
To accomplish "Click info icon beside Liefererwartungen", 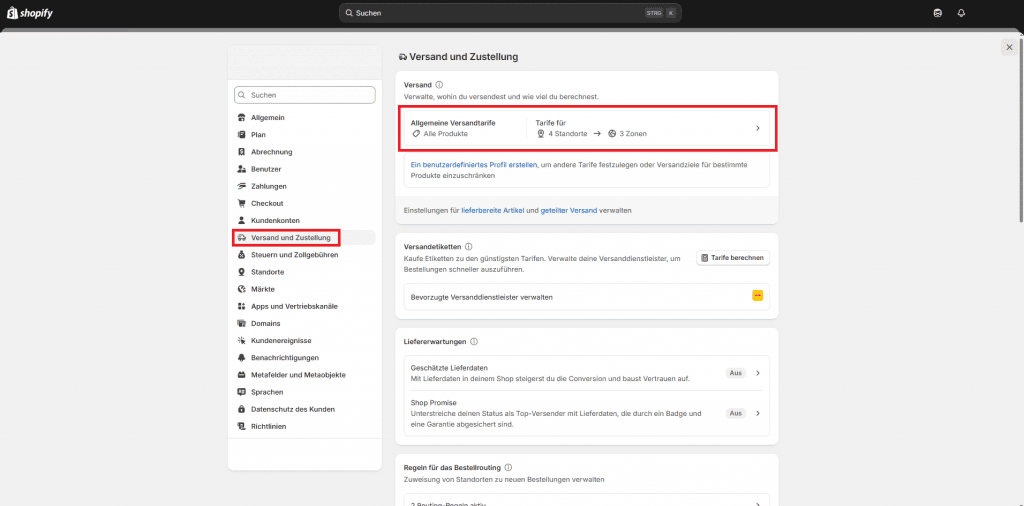I will click(473, 342).
